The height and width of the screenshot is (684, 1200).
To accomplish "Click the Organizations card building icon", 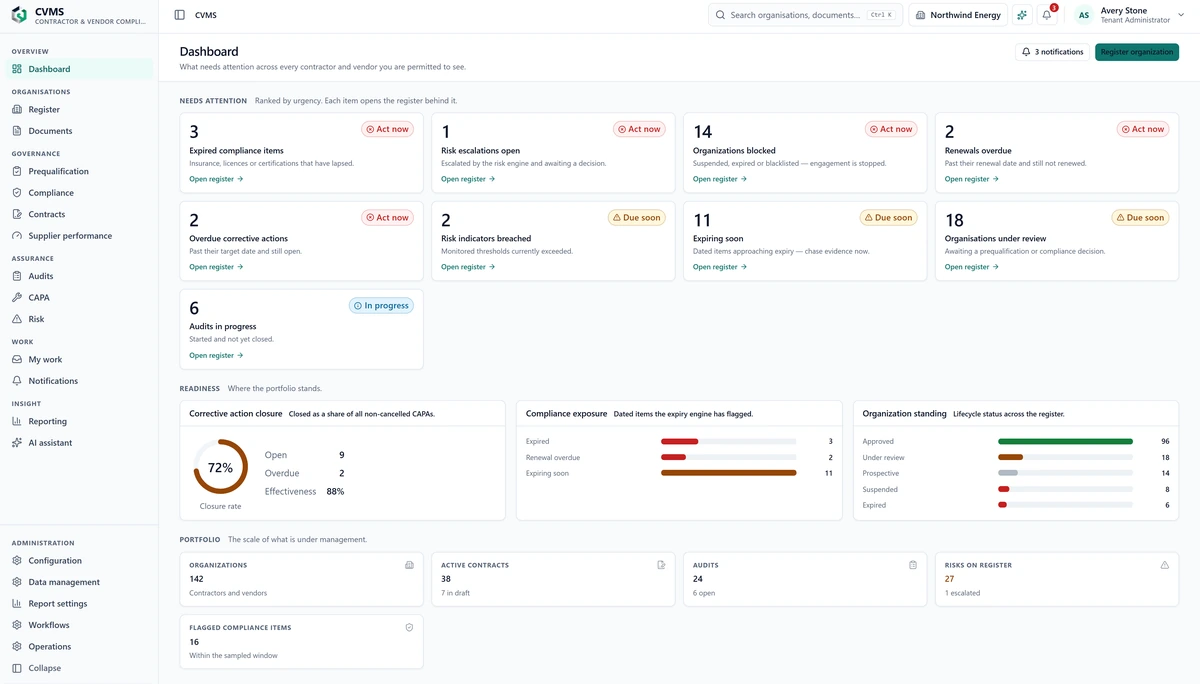I will (409, 565).
